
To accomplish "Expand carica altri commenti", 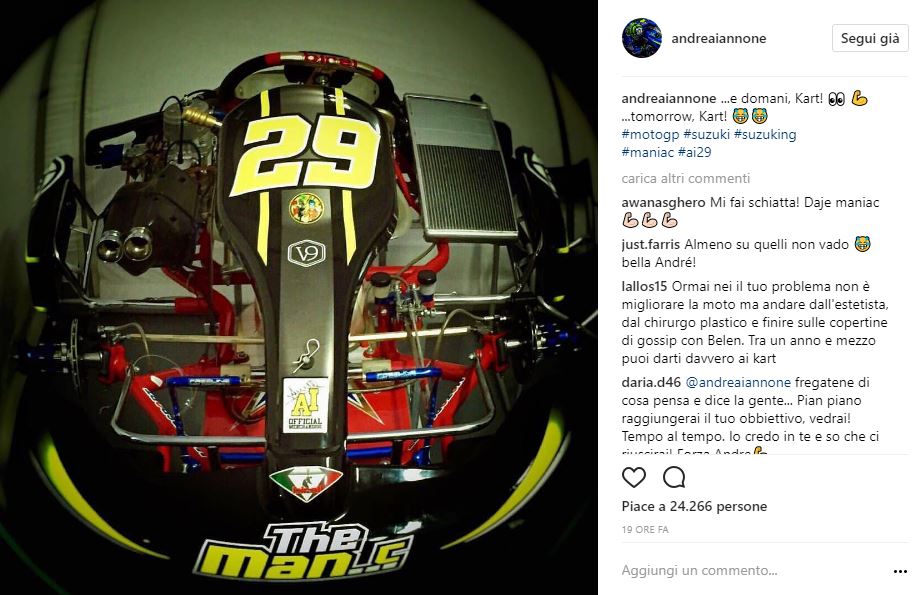I will (686, 178).
